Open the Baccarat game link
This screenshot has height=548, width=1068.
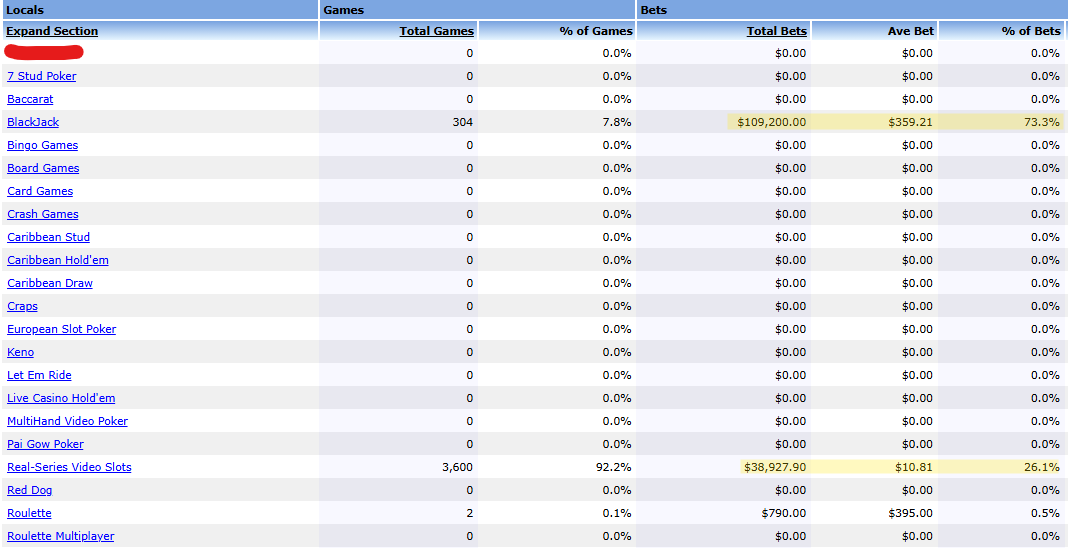pyautogui.click(x=30, y=99)
